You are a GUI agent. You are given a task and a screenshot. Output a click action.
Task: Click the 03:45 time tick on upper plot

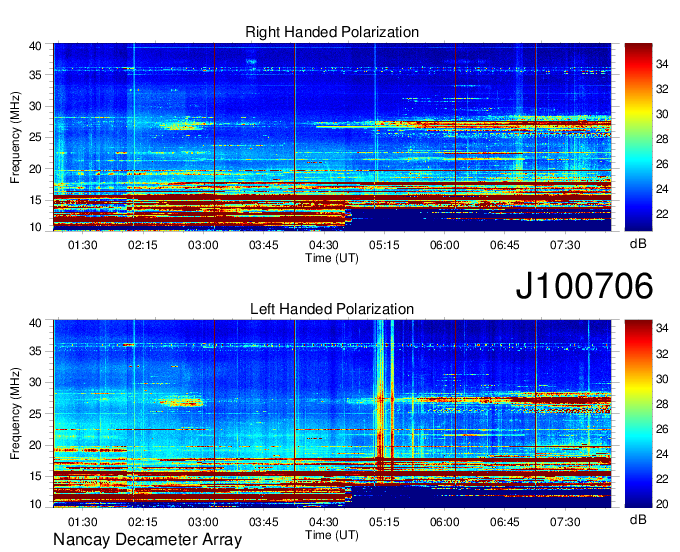(264, 245)
